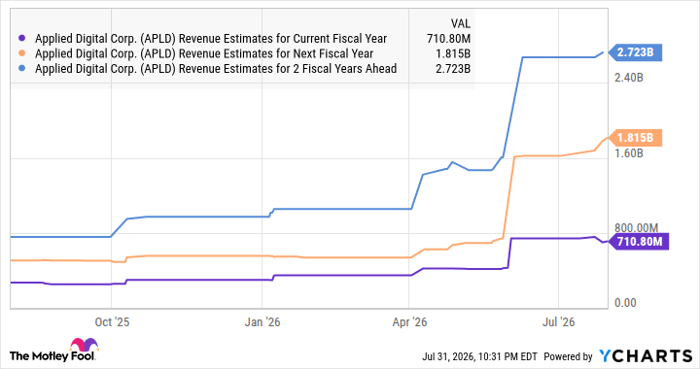Click the VAL column header

460,24
